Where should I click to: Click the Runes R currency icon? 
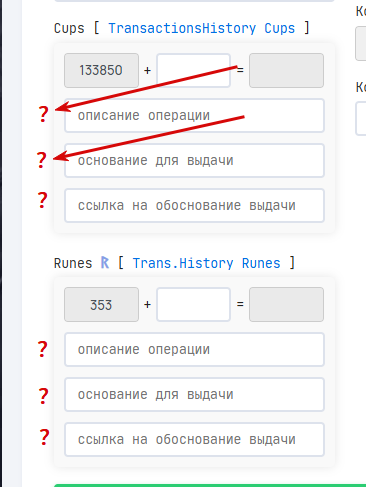(x=105, y=263)
